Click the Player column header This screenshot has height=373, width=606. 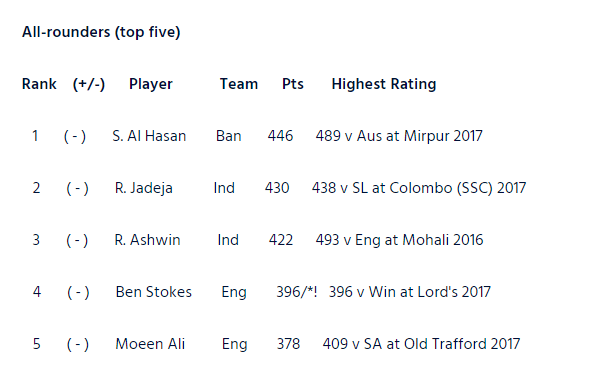pyautogui.click(x=151, y=84)
